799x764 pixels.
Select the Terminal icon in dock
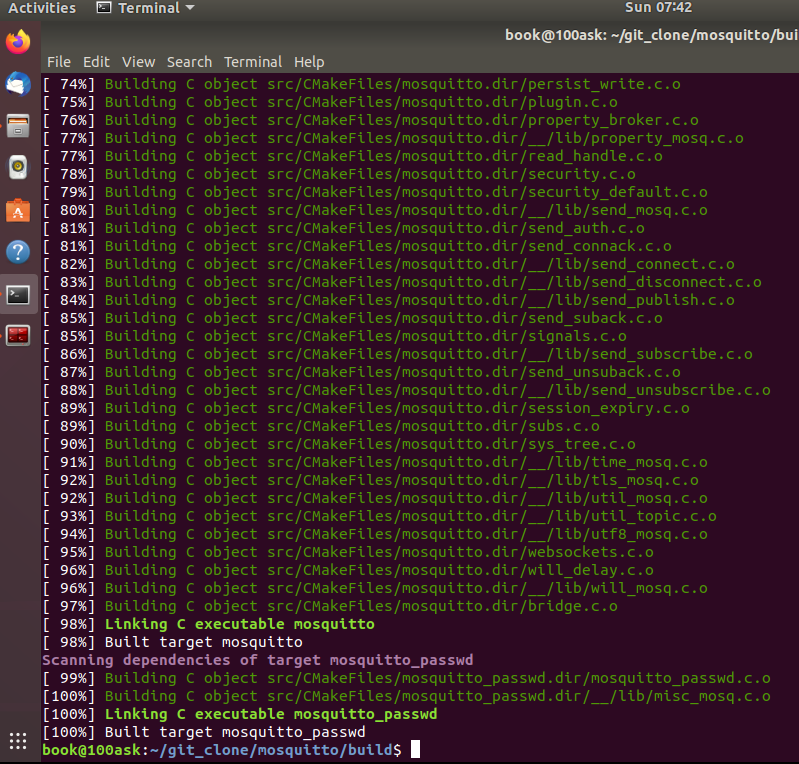coord(18,294)
